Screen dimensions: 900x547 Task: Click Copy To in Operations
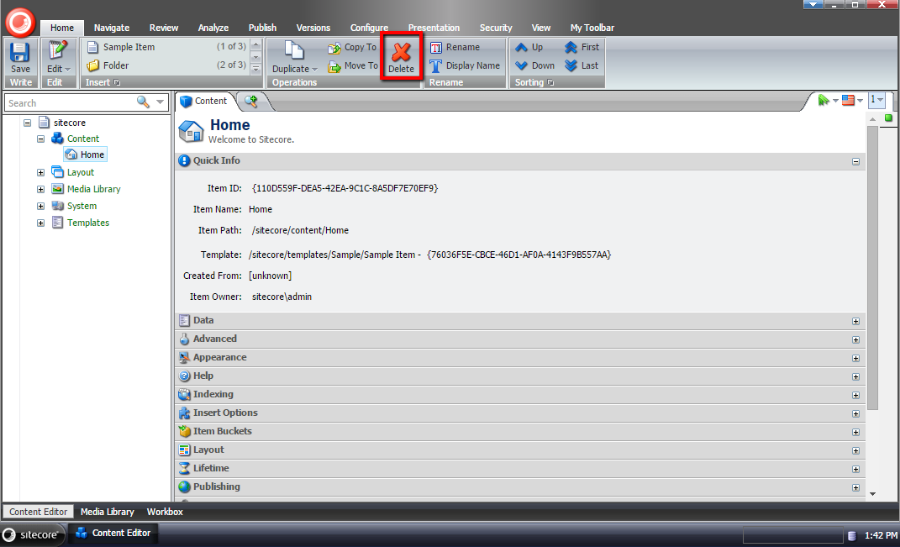(x=352, y=48)
